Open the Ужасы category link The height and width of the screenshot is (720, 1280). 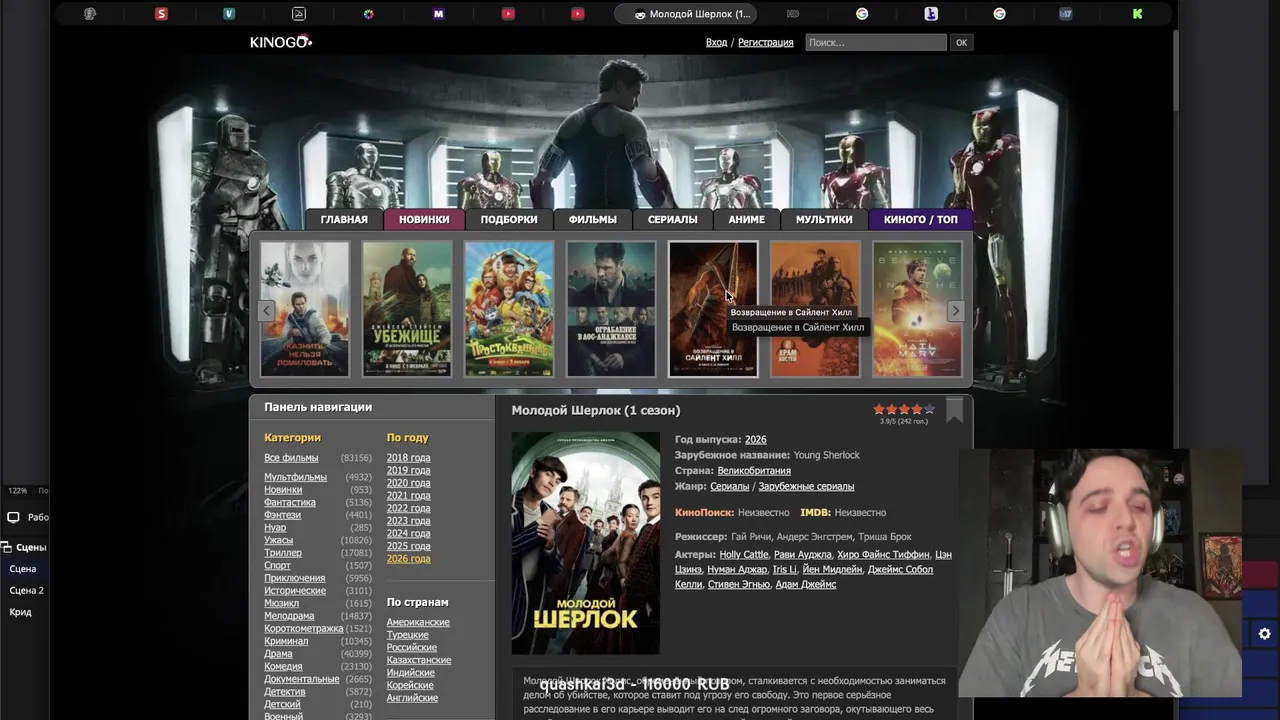tap(278, 540)
